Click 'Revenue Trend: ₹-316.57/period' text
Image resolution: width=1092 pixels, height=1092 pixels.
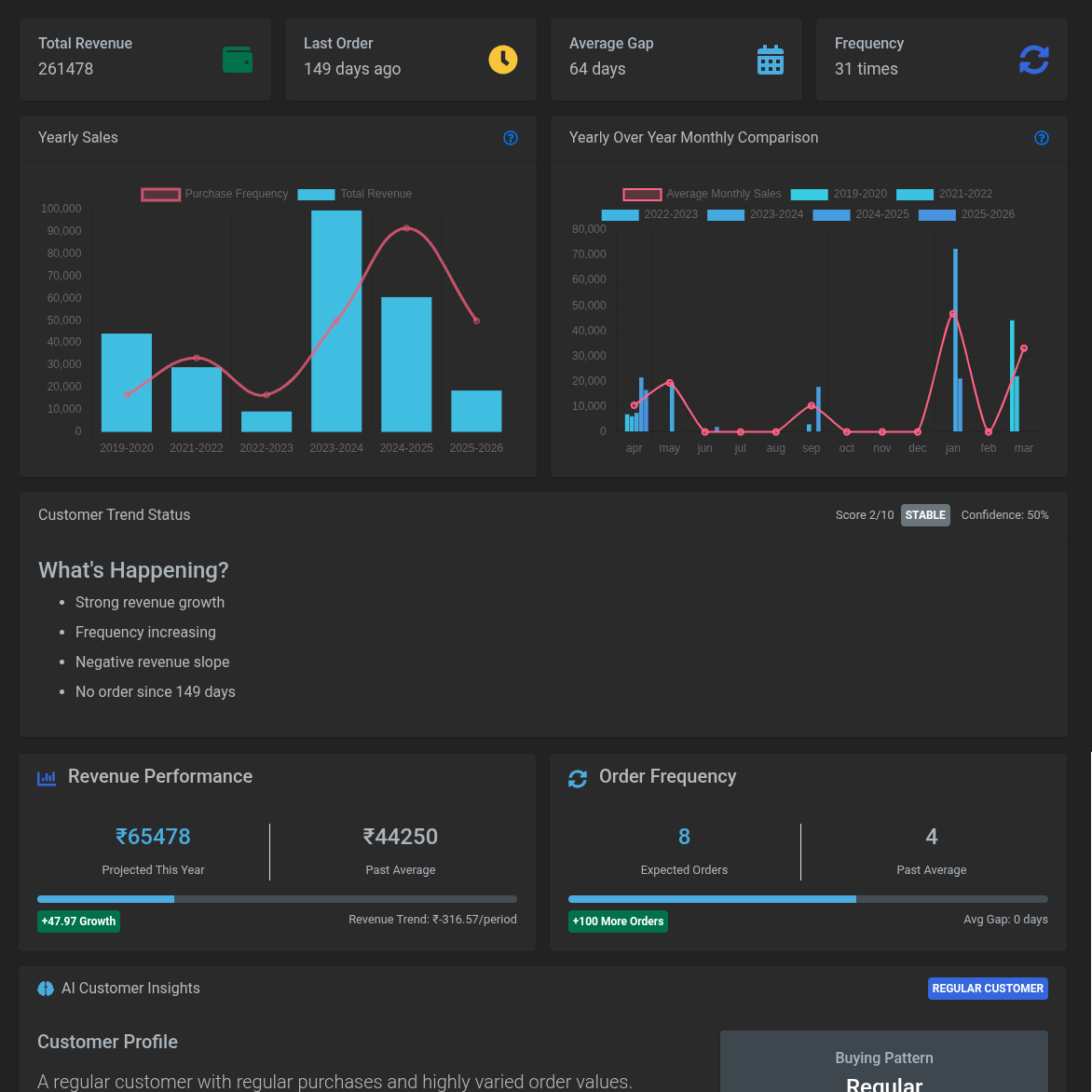[432, 920]
